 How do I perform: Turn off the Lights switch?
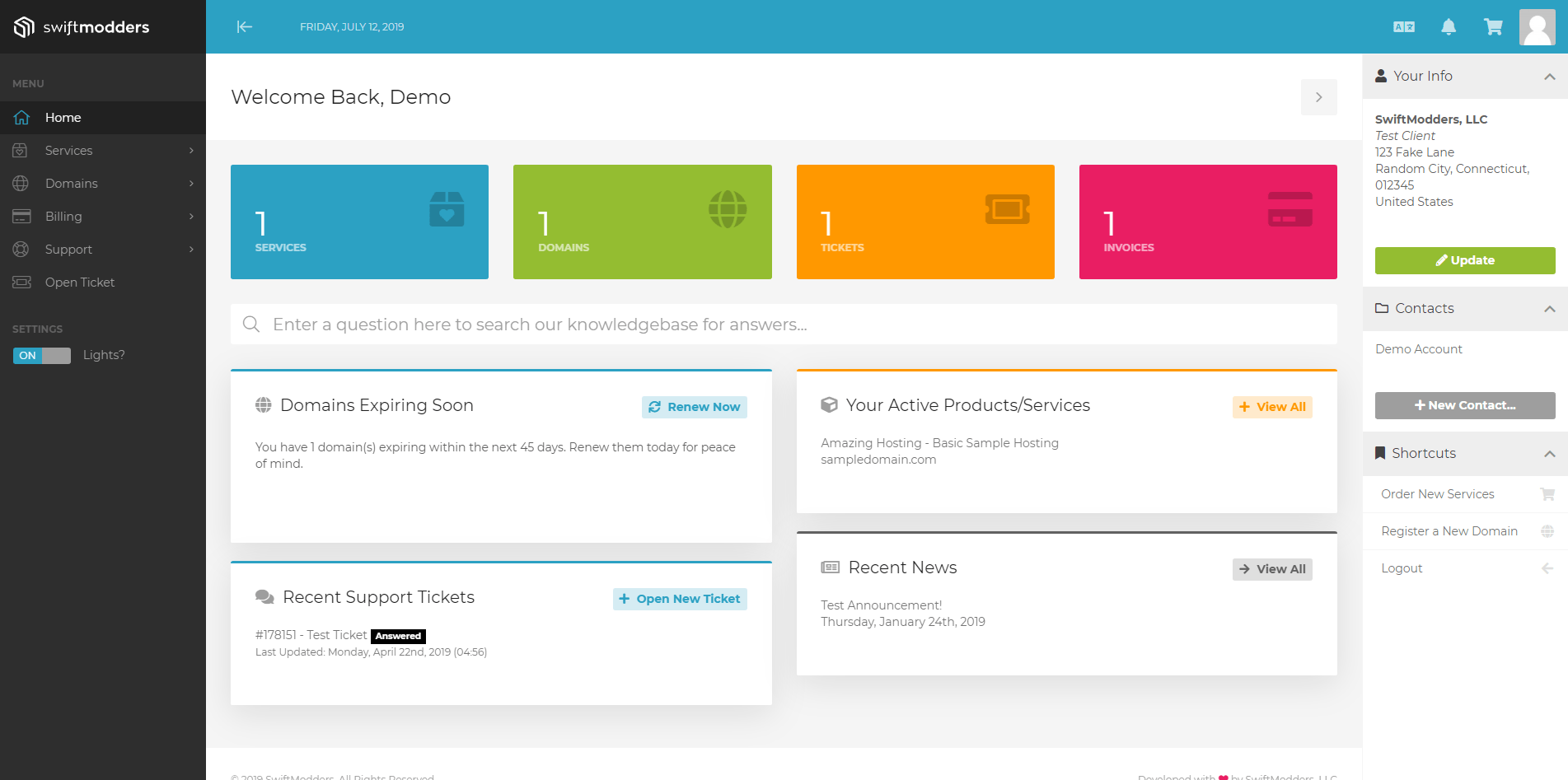(x=41, y=355)
